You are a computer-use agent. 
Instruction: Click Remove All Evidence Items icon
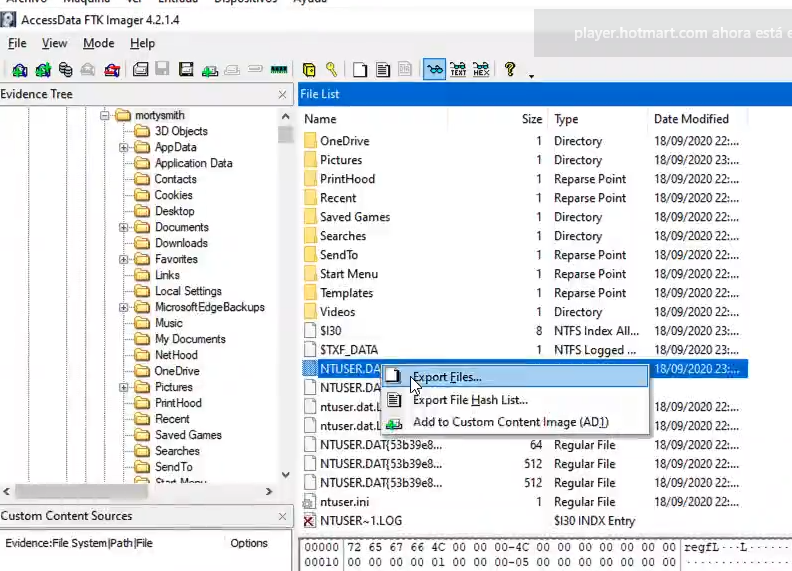[112, 70]
